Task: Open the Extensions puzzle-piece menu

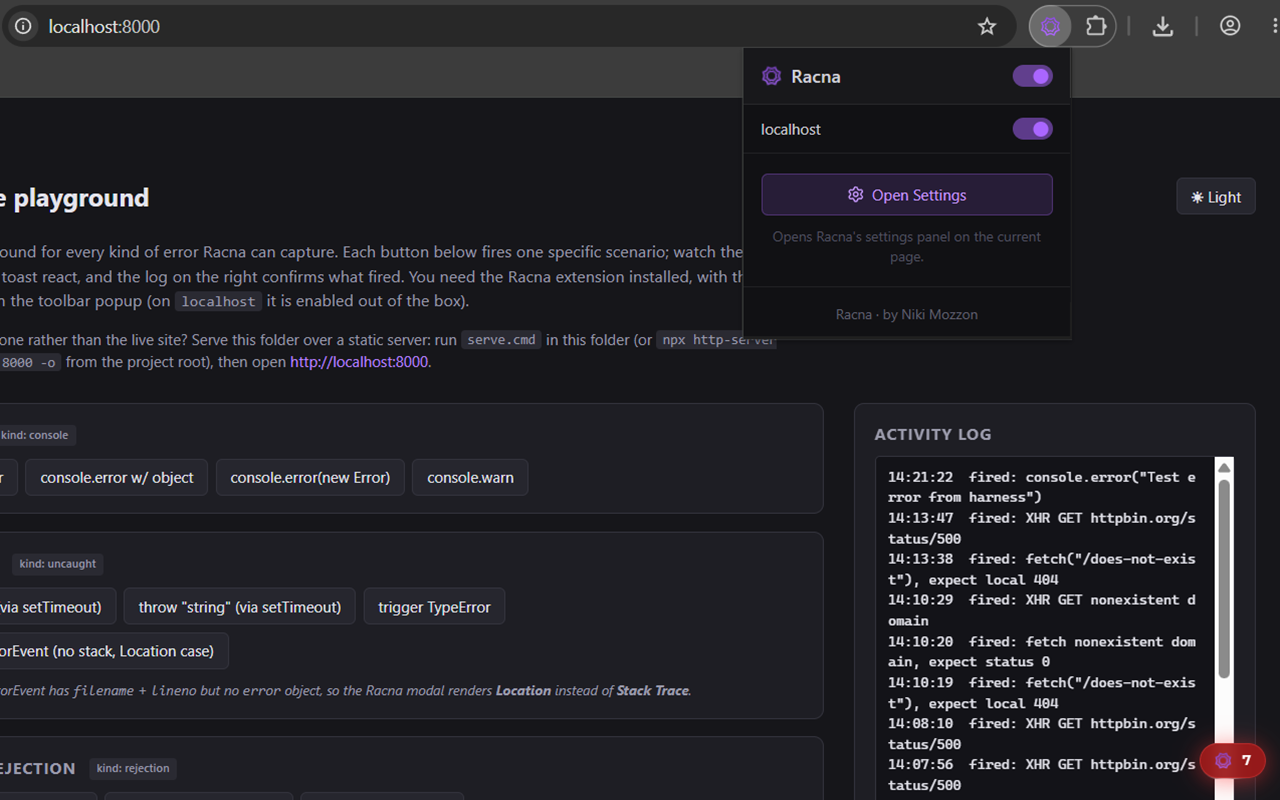Action: pos(1096,27)
